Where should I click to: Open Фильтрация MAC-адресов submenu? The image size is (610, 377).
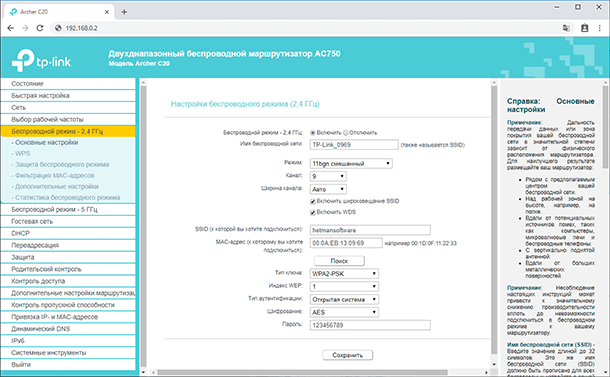click(x=53, y=175)
